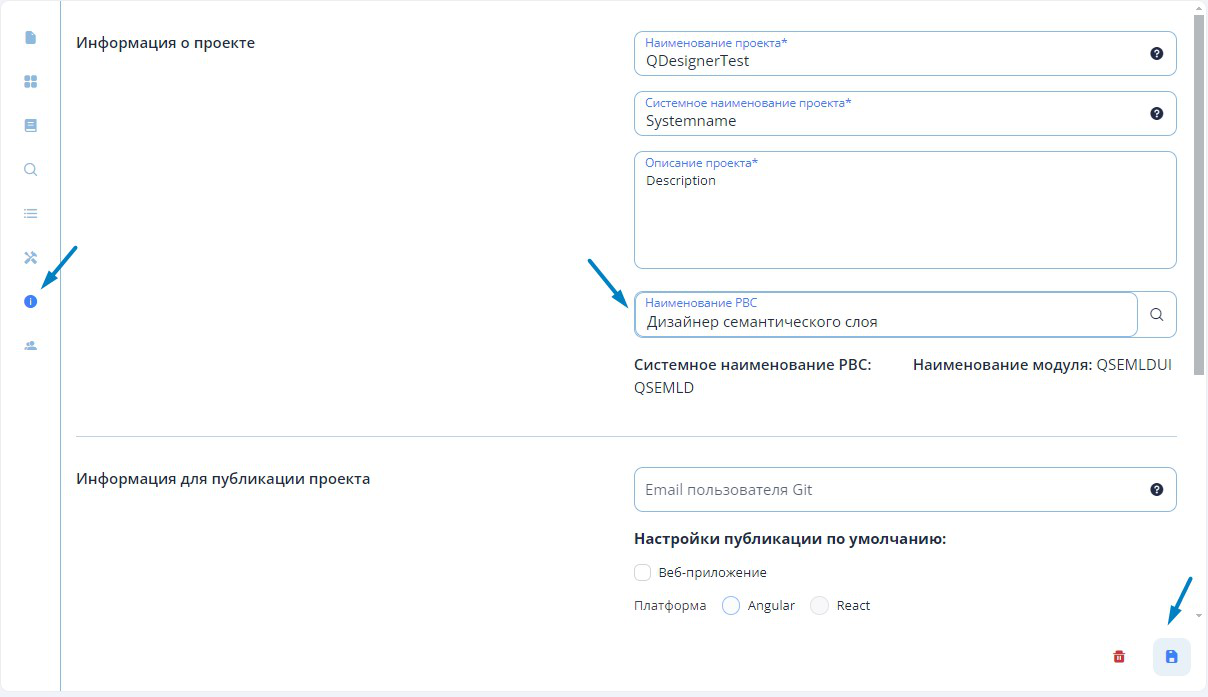Screen dimensions: 1208x697
Task: Focus the Email пользователя Git field
Action: 905,490
